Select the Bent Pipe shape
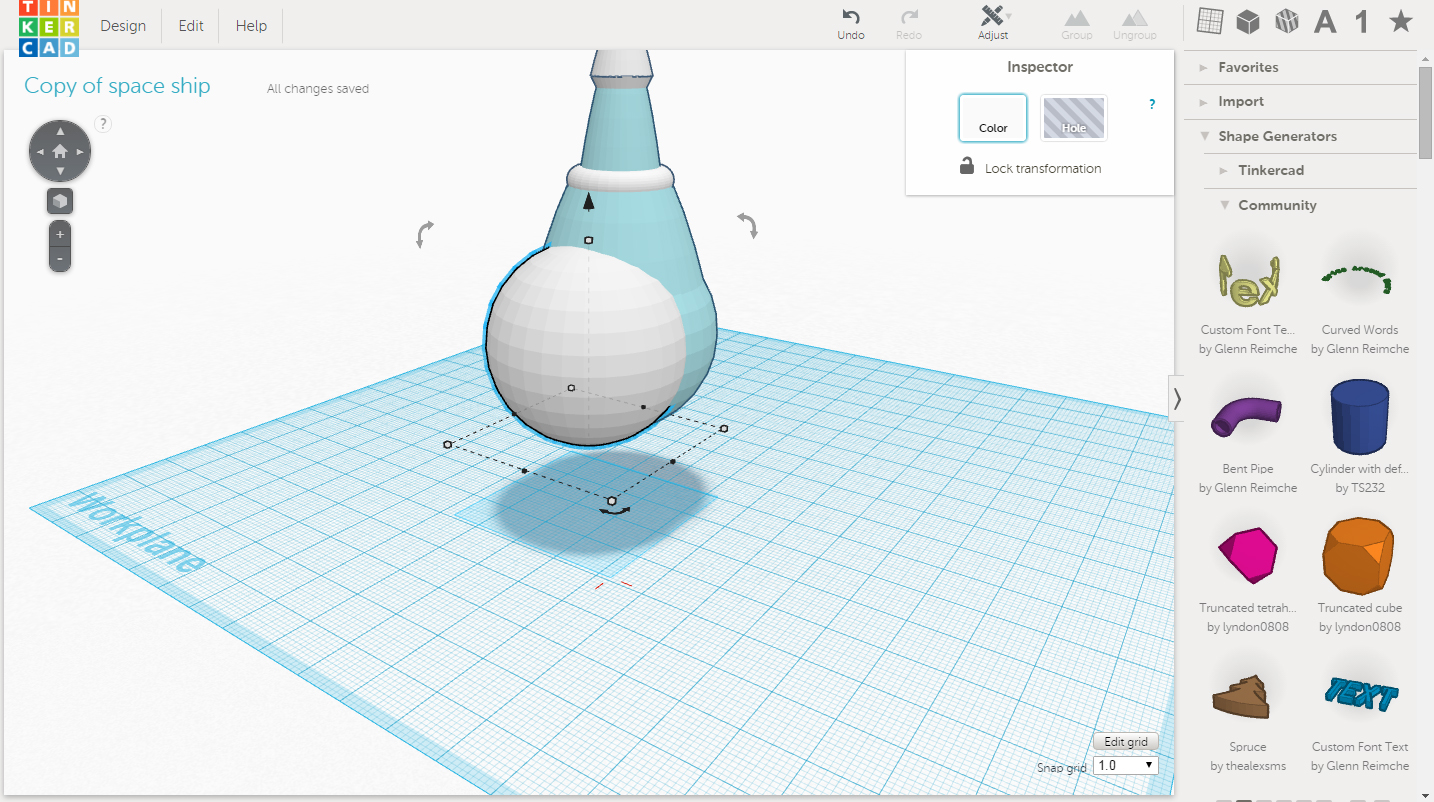1434x802 pixels. pos(1247,415)
